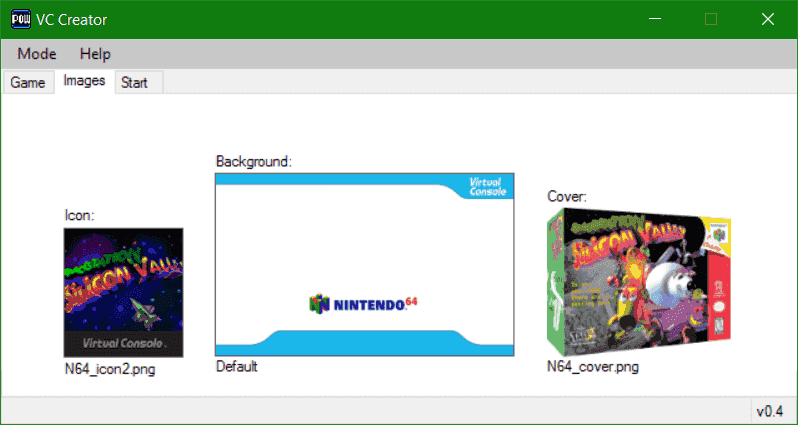Click the Default background label
Screen dimensions: 798x425
(237, 366)
